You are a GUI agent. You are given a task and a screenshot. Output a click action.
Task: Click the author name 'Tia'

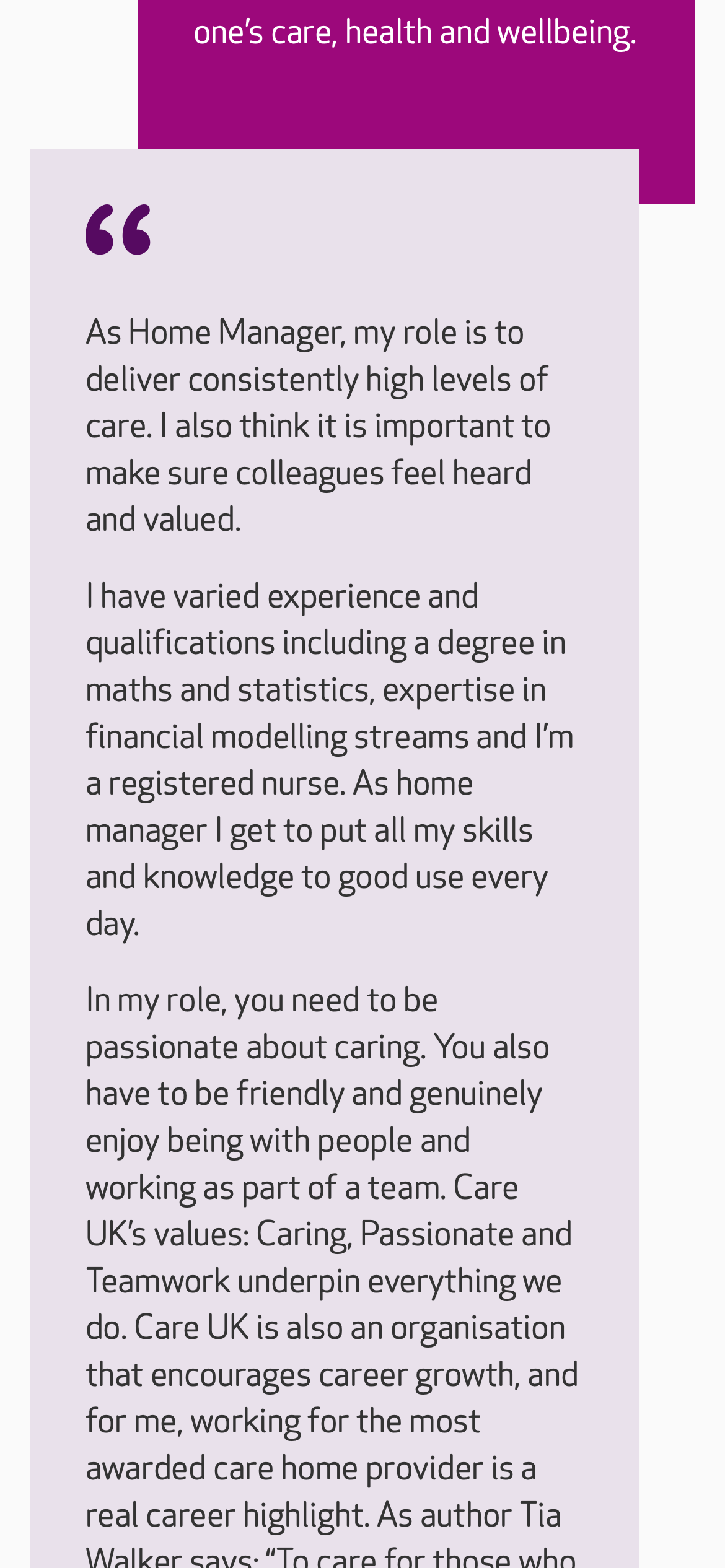pyautogui.click(x=540, y=1515)
